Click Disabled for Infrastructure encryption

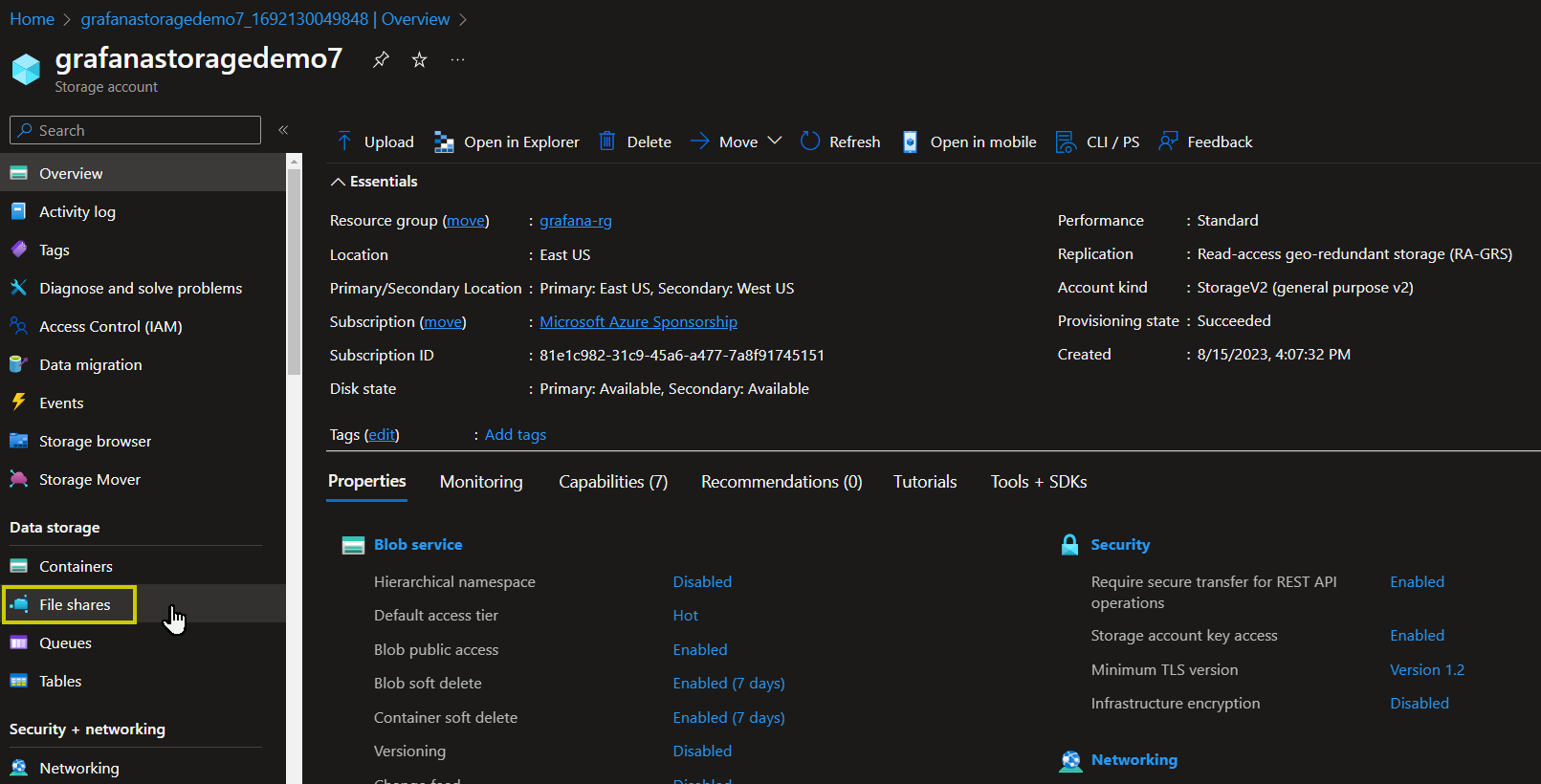pyautogui.click(x=1420, y=704)
